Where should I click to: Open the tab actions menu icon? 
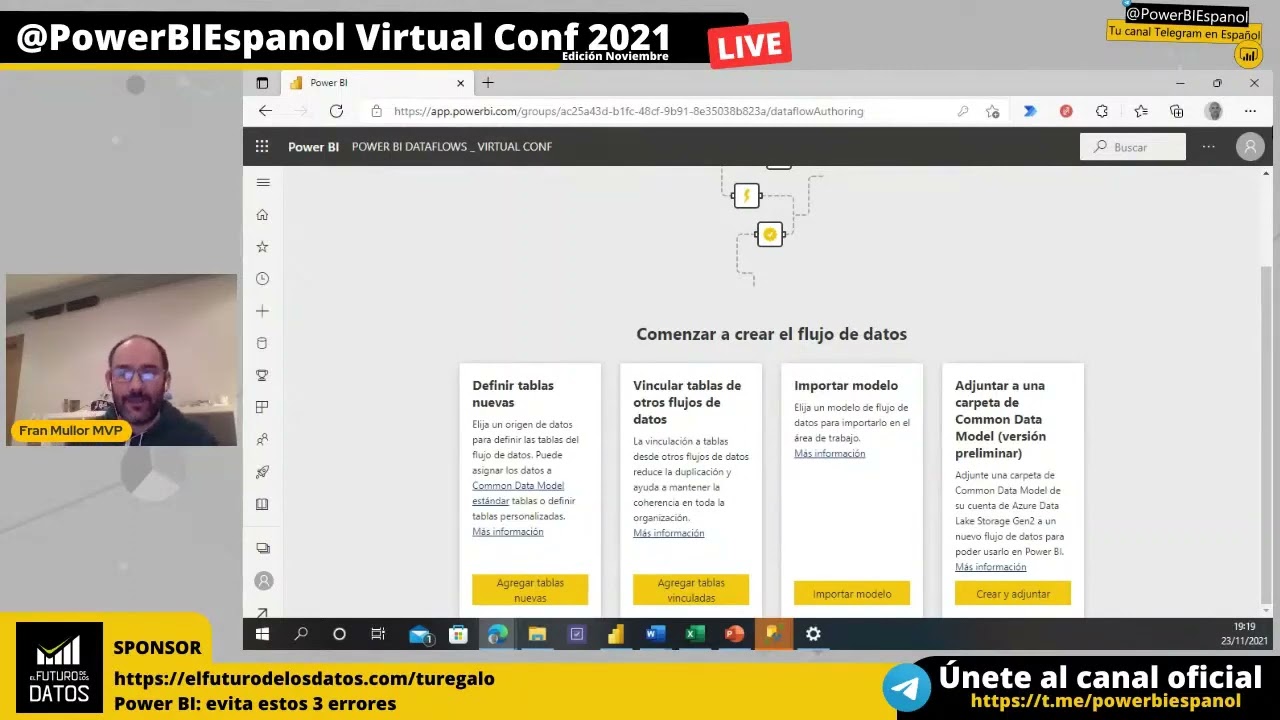[x=262, y=83]
